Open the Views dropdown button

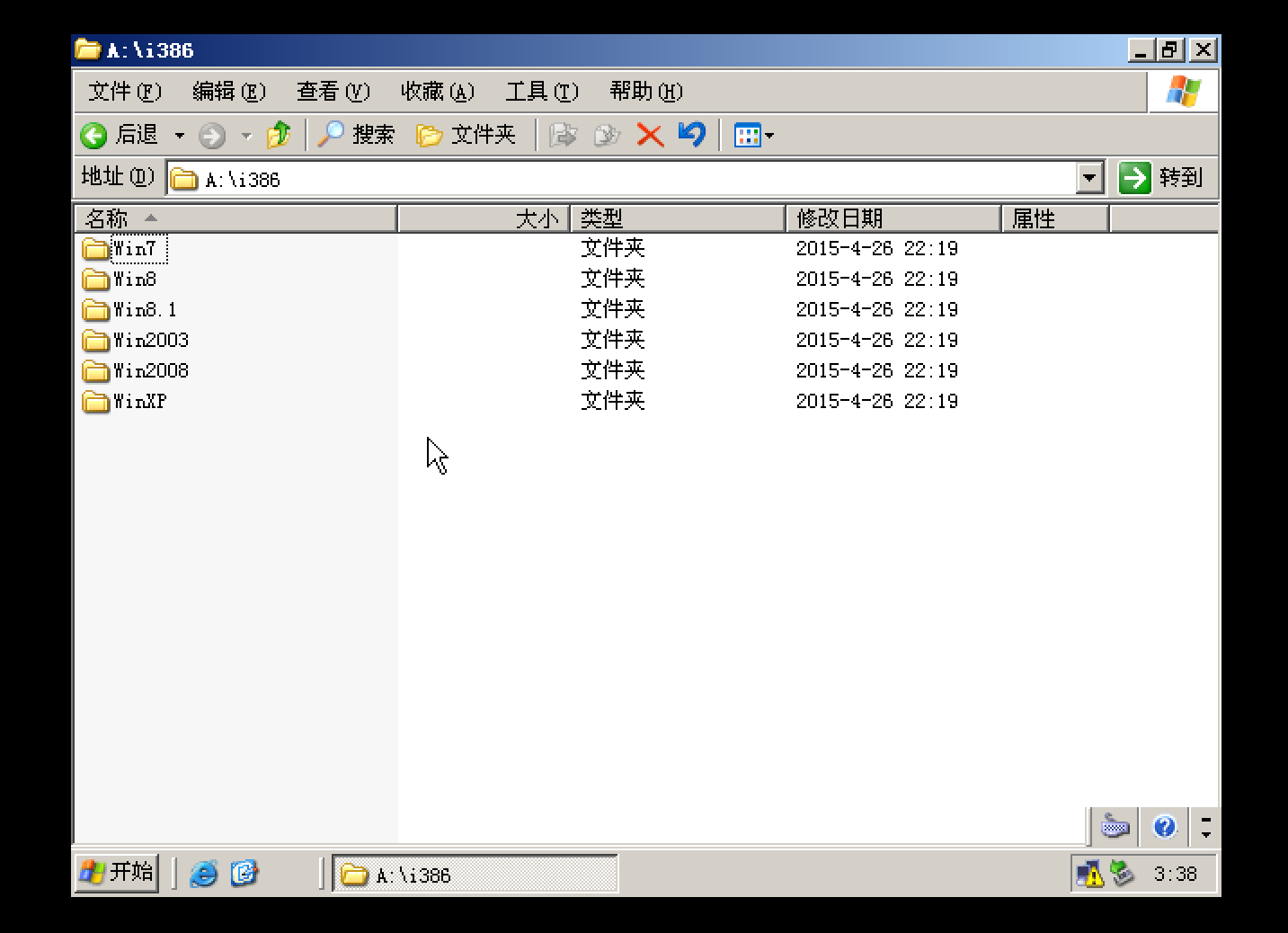pos(753,136)
